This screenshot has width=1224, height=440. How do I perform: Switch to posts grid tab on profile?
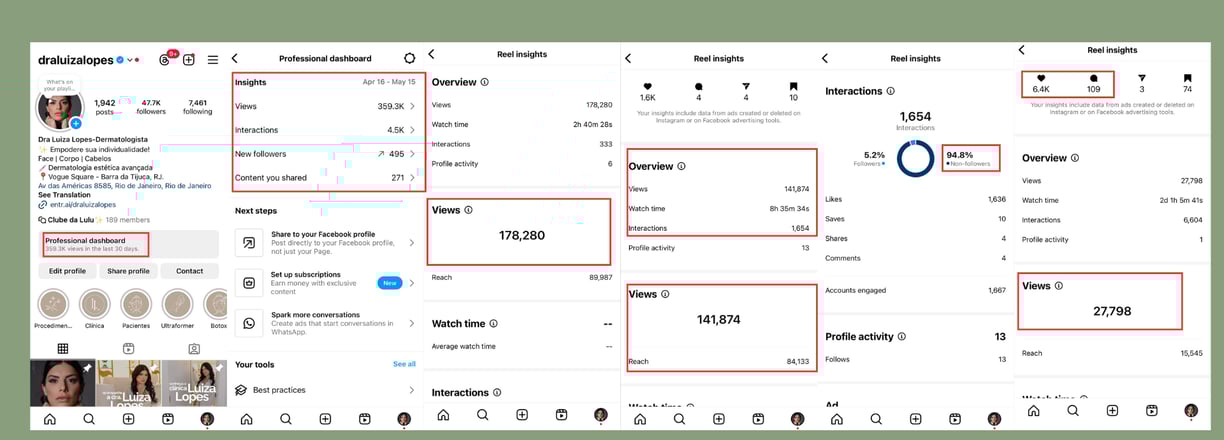click(62, 349)
